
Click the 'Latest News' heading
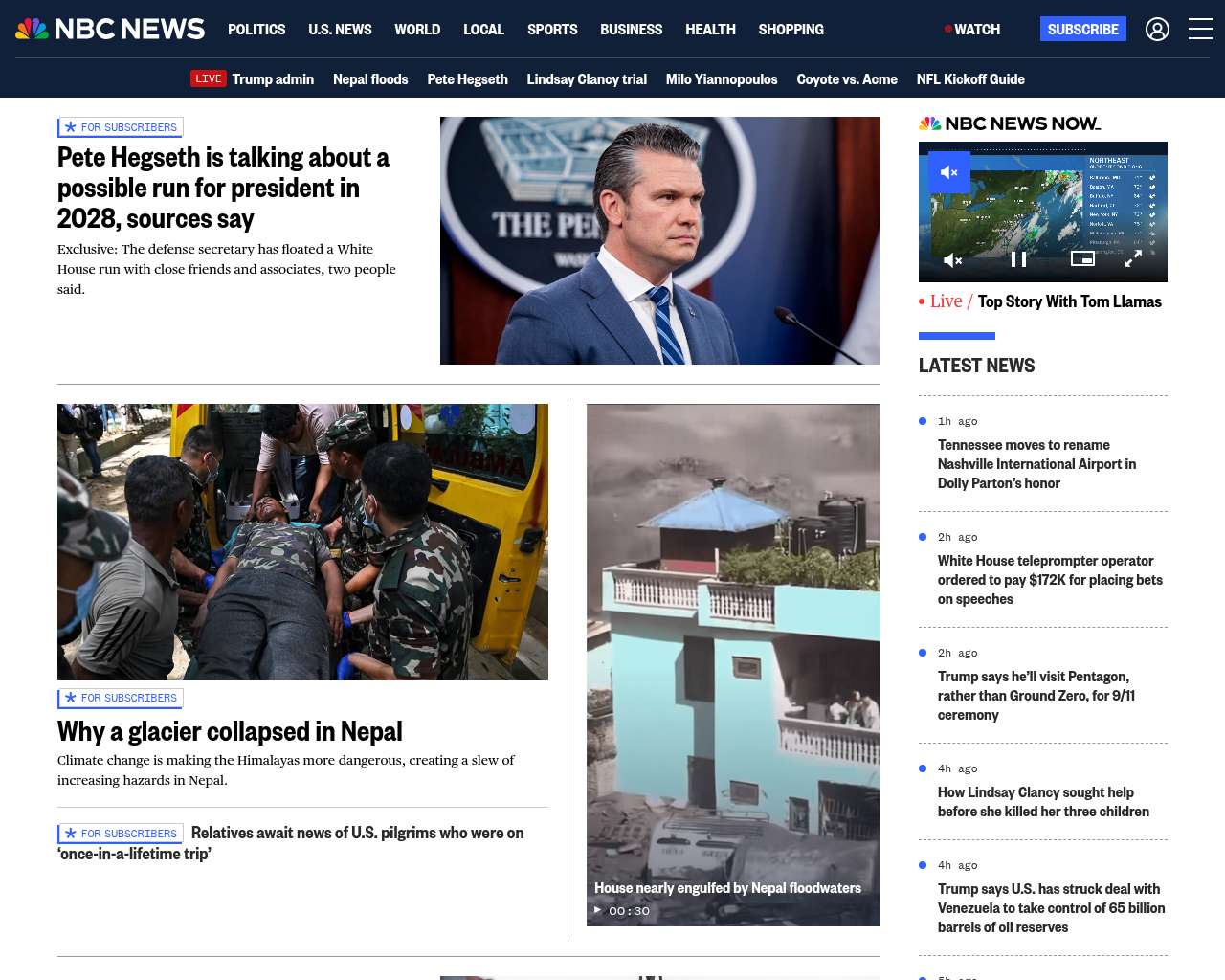976,366
